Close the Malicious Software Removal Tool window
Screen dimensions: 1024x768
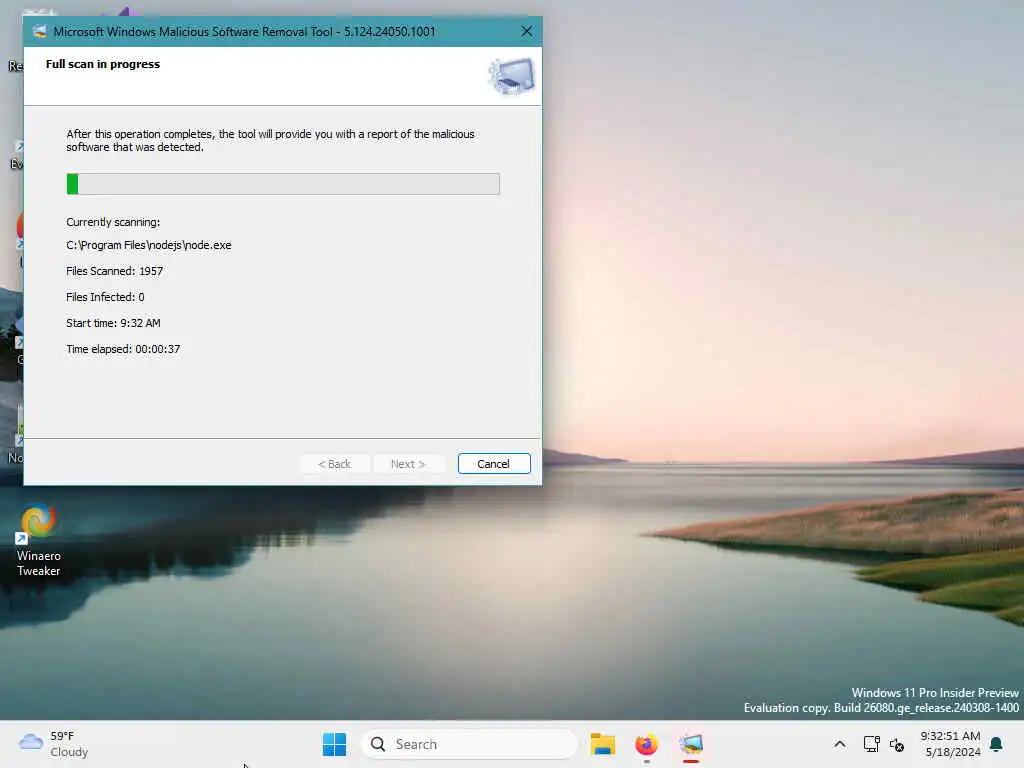tap(527, 31)
